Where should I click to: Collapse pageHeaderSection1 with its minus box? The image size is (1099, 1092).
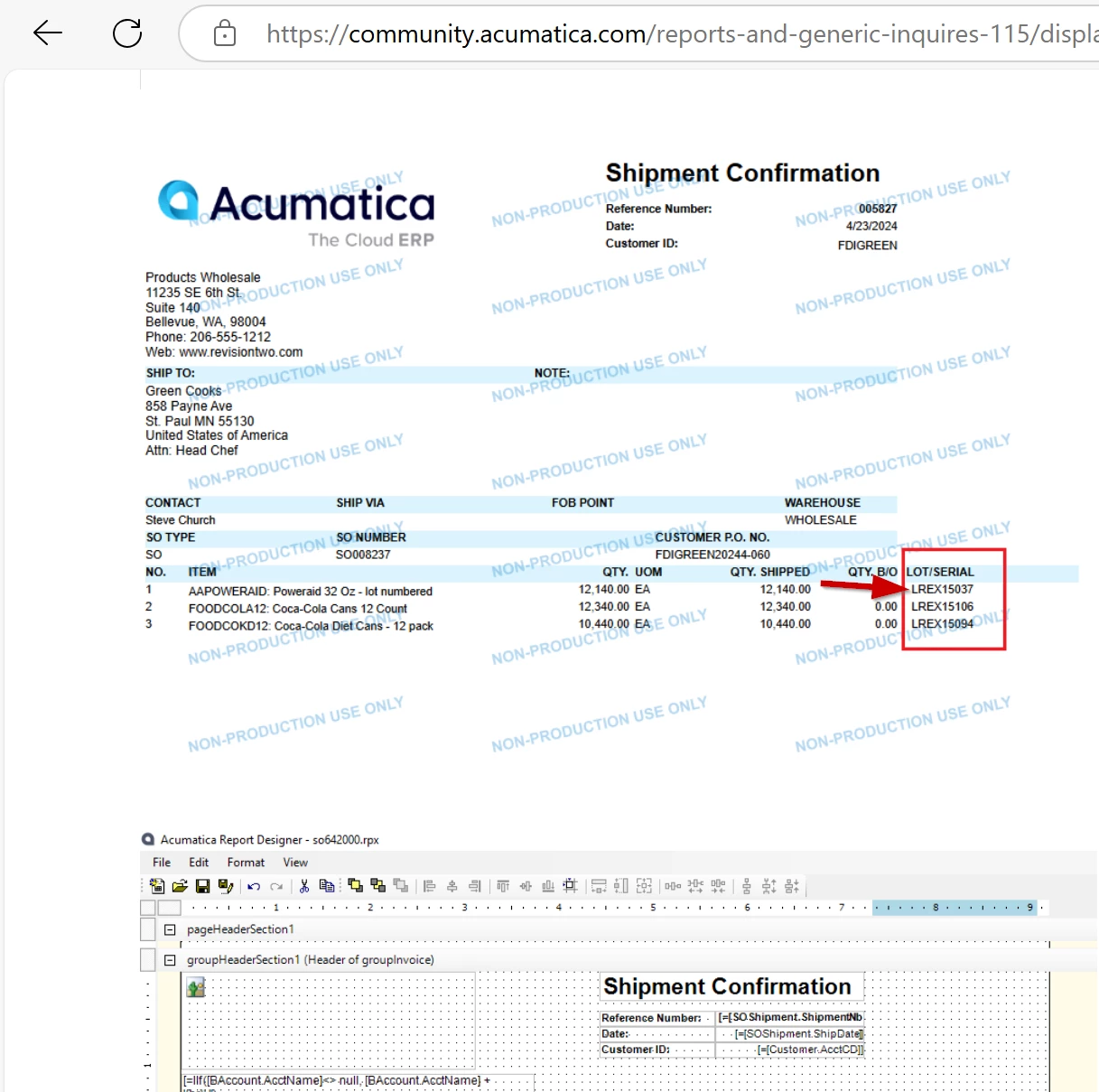coord(170,929)
